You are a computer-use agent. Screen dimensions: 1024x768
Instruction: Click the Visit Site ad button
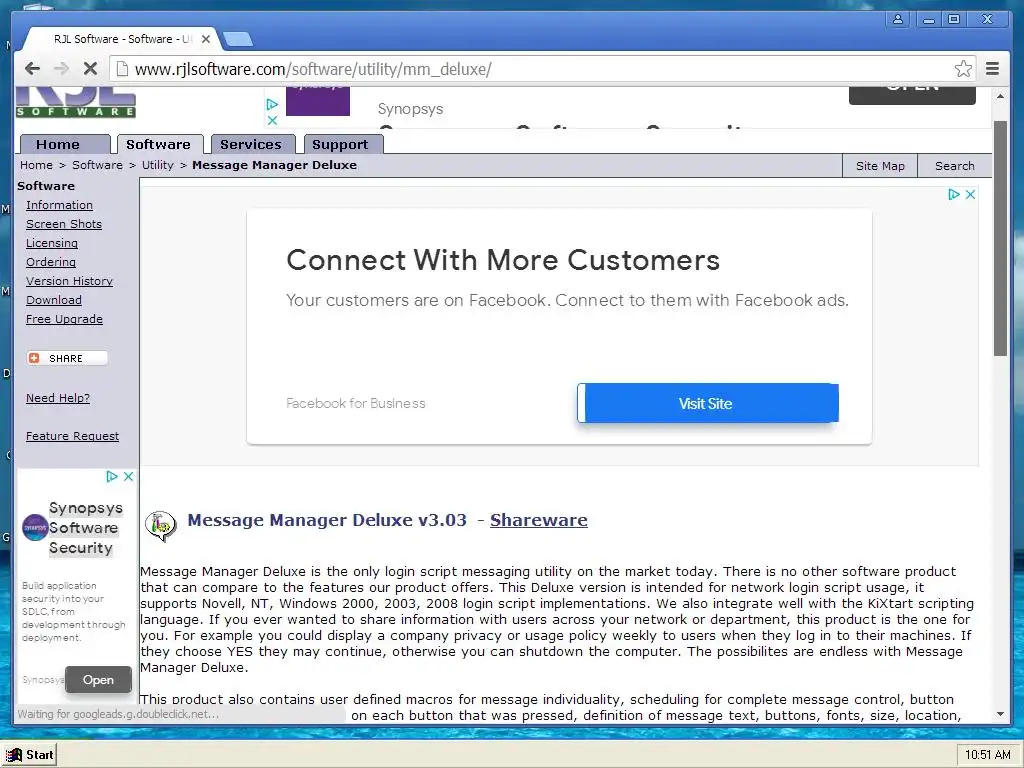[x=708, y=403]
